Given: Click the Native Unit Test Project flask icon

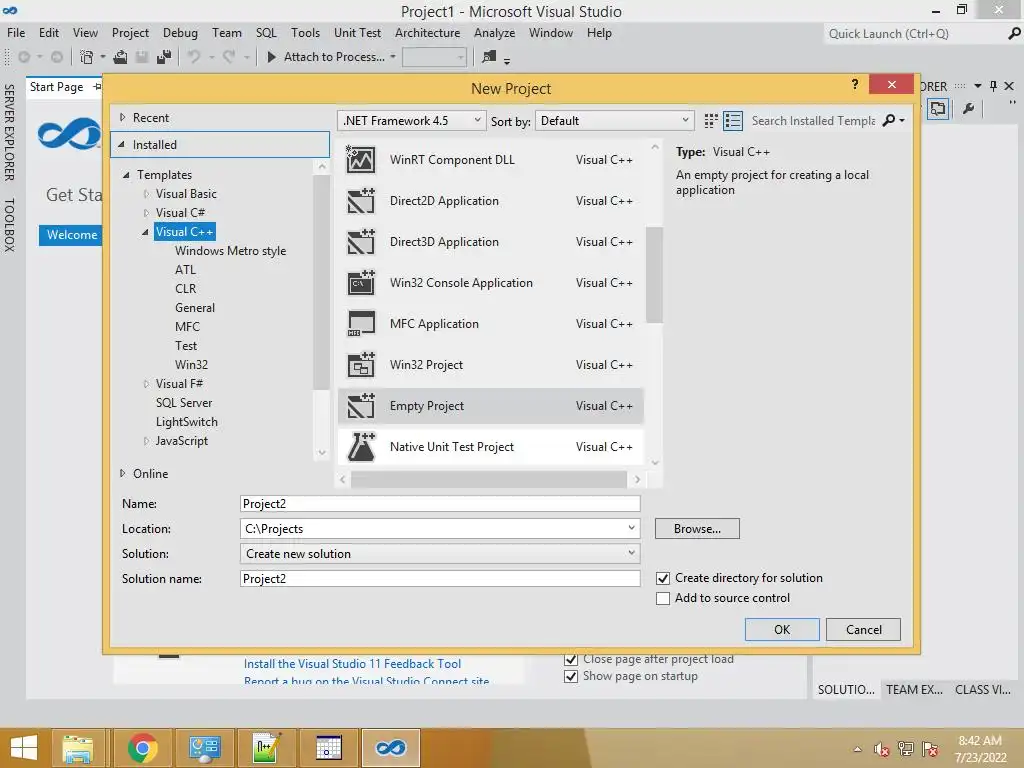Looking at the screenshot, I should (x=360, y=447).
